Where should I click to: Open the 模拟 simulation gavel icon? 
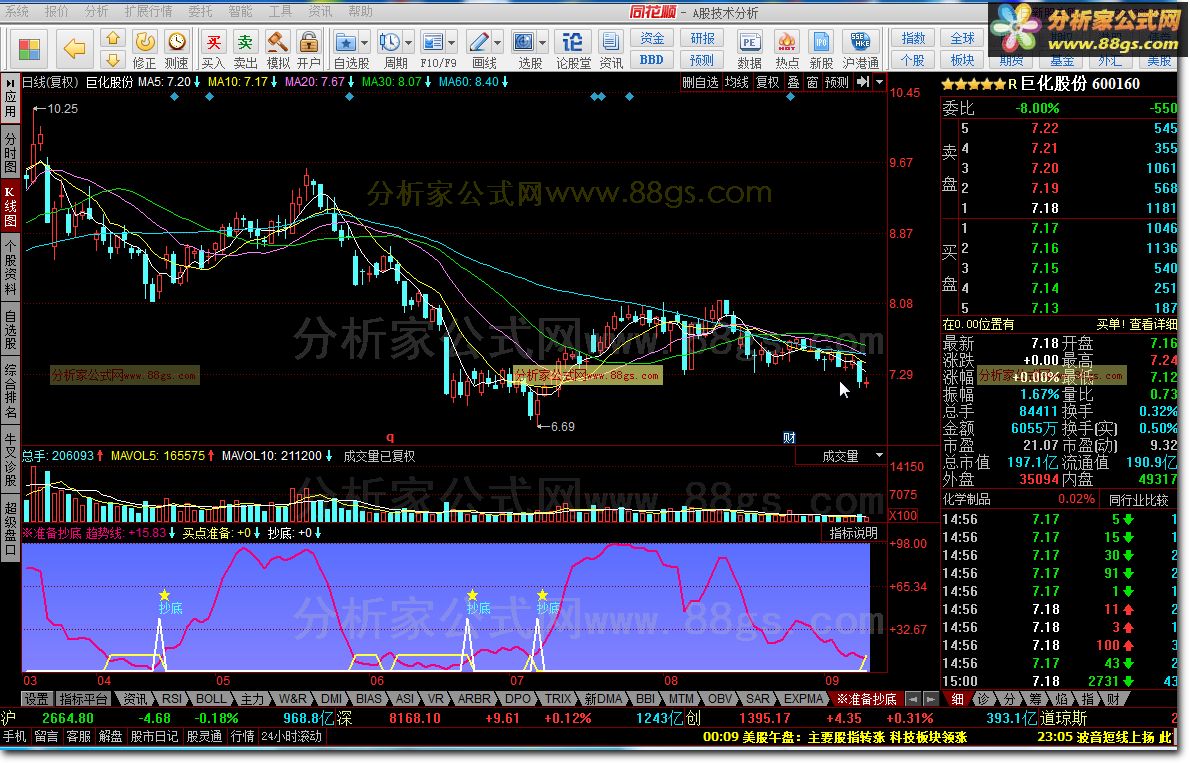click(278, 50)
